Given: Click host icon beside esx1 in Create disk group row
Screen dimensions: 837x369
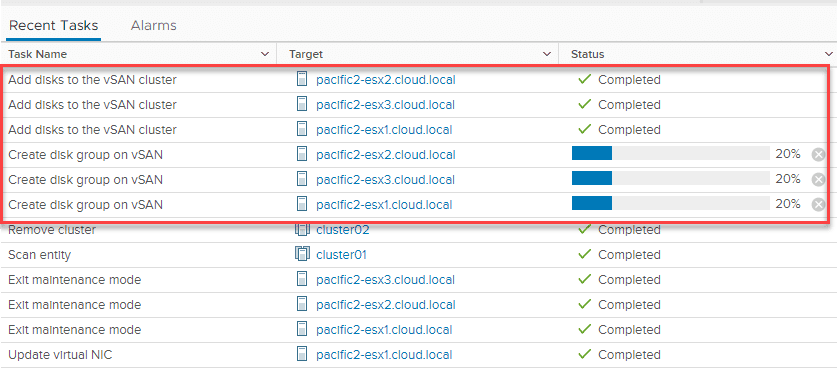Looking at the screenshot, I should point(302,204).
